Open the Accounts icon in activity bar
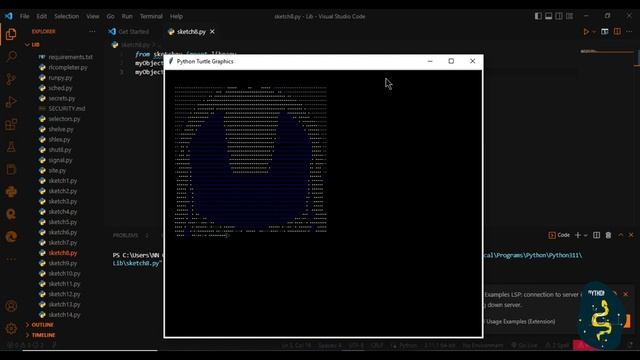640x360 pixels. coord(11,306)
